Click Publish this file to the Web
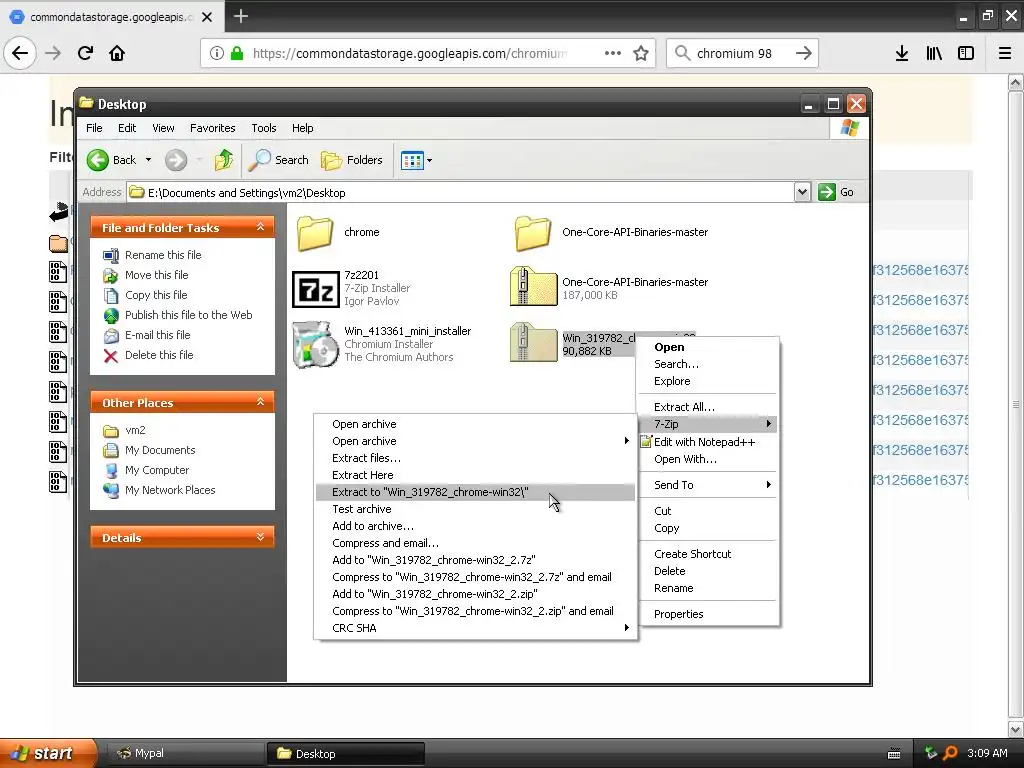 coord(188,315)
